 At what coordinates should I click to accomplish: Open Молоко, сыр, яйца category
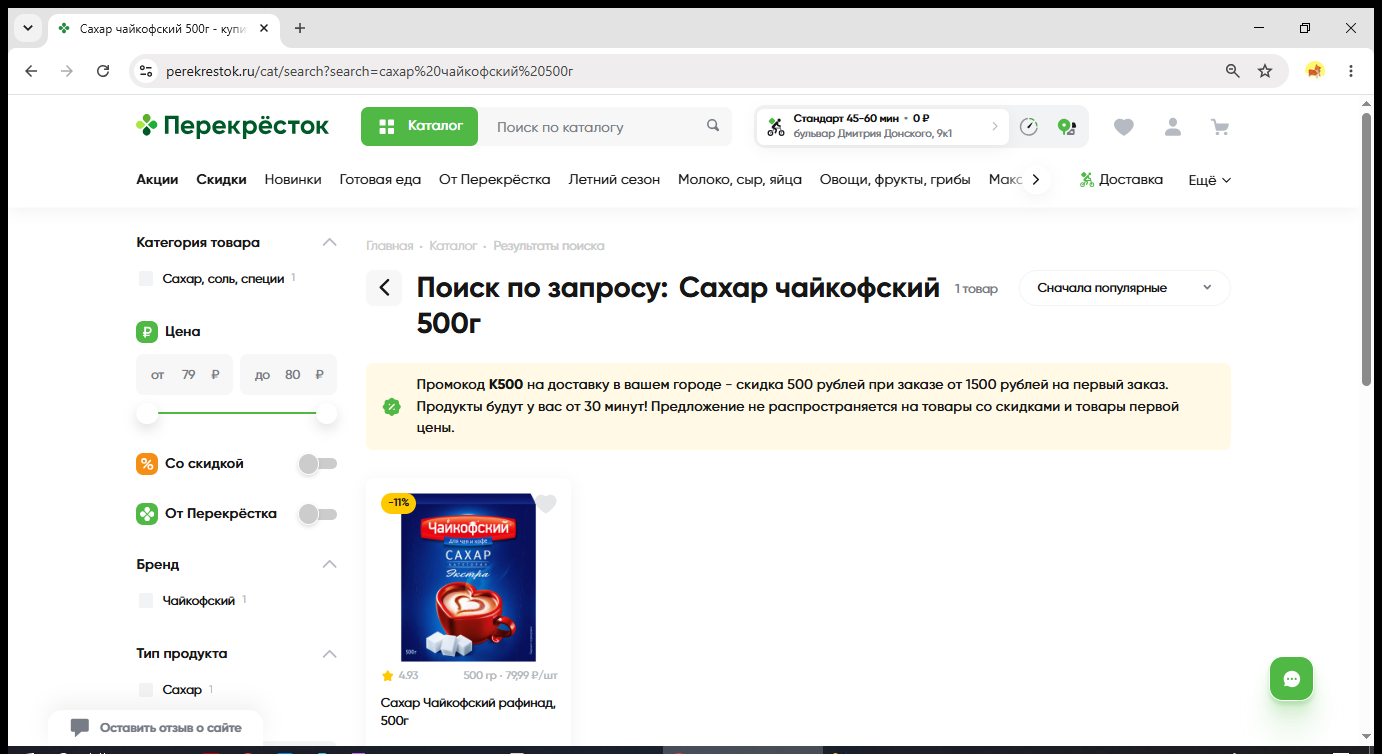pos(740,180)
